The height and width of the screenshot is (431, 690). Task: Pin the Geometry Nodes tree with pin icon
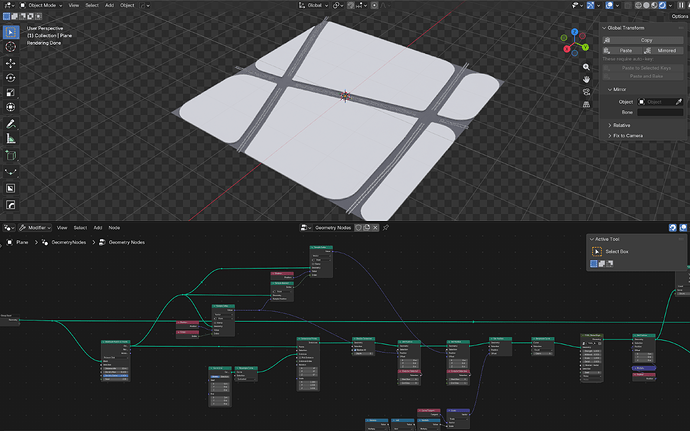tap(386, 228)
